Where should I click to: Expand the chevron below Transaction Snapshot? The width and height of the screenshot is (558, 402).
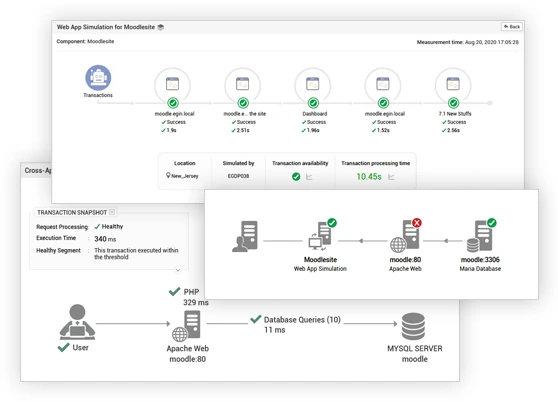(x=178, y=270)
